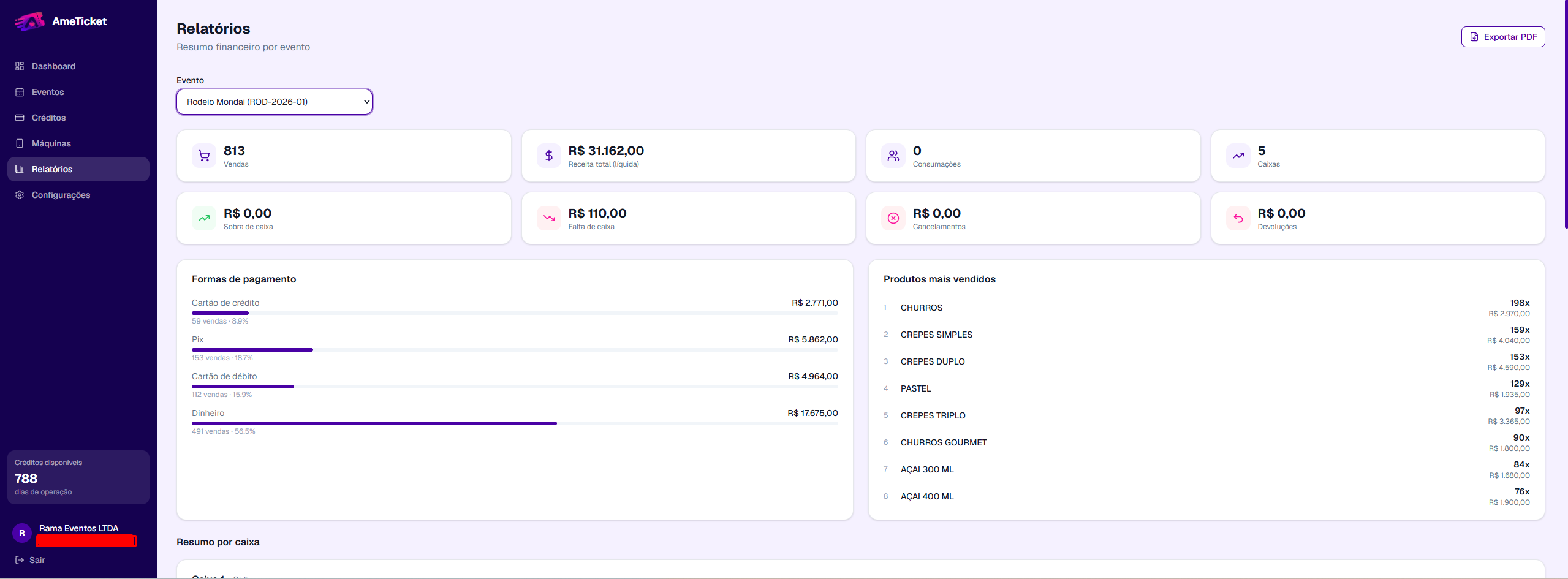Screen dimensions: 1568x579
Task: Click the AÇAI 400 ML product row
Action: click(x=1206, y=496)
